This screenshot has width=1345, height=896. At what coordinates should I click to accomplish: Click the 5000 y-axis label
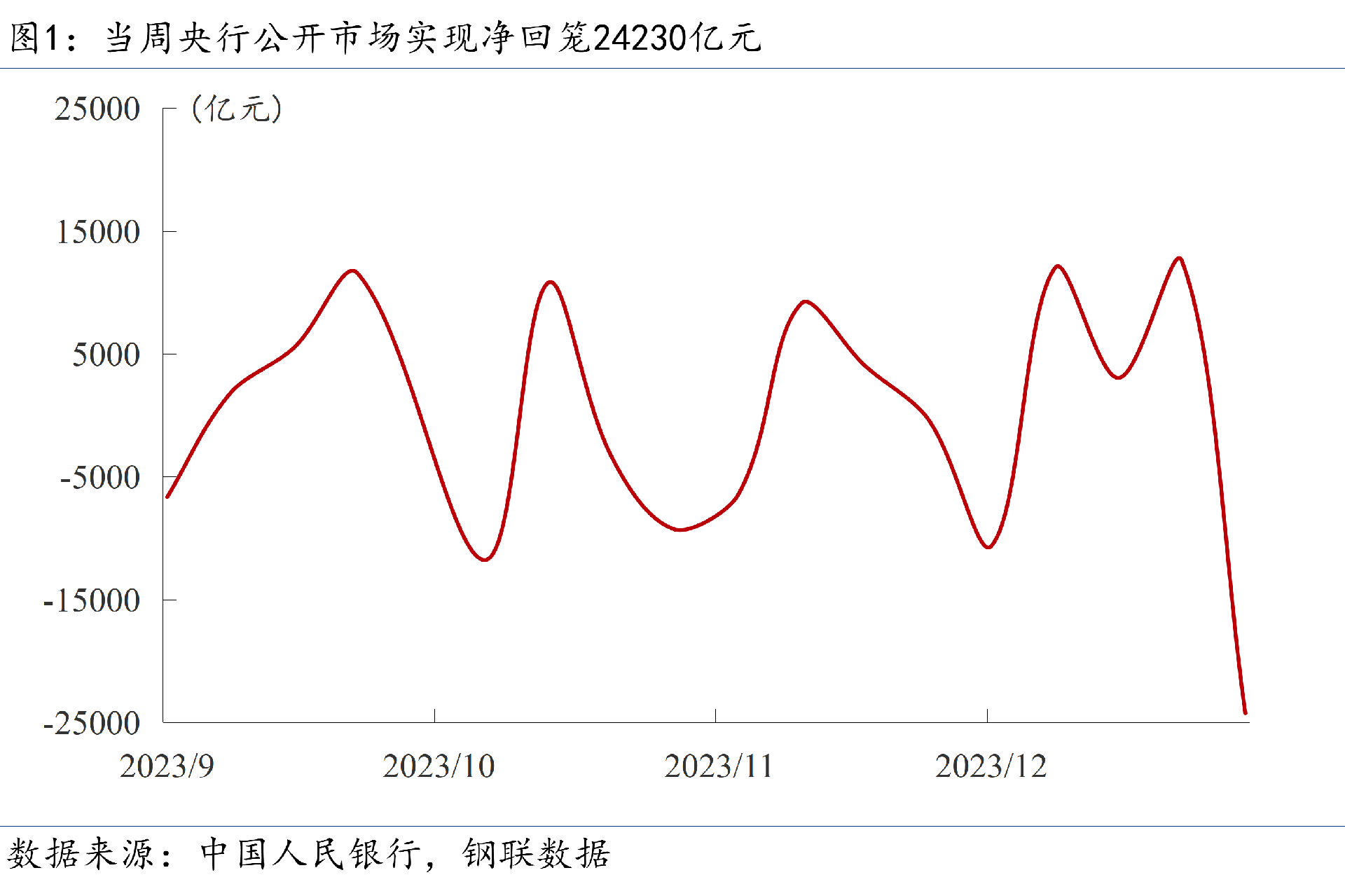tap(106, 355)
